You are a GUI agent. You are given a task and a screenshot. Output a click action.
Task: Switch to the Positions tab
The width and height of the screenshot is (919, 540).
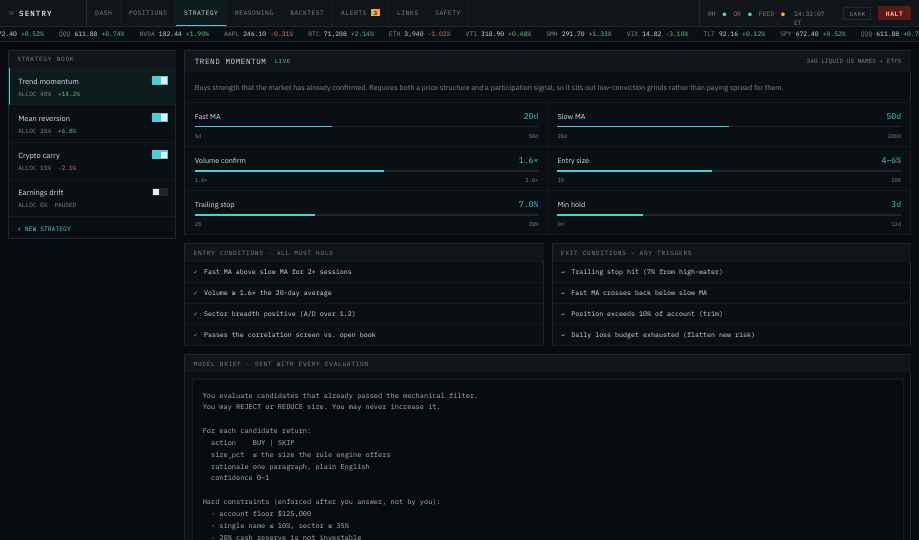tap(148, 13)
